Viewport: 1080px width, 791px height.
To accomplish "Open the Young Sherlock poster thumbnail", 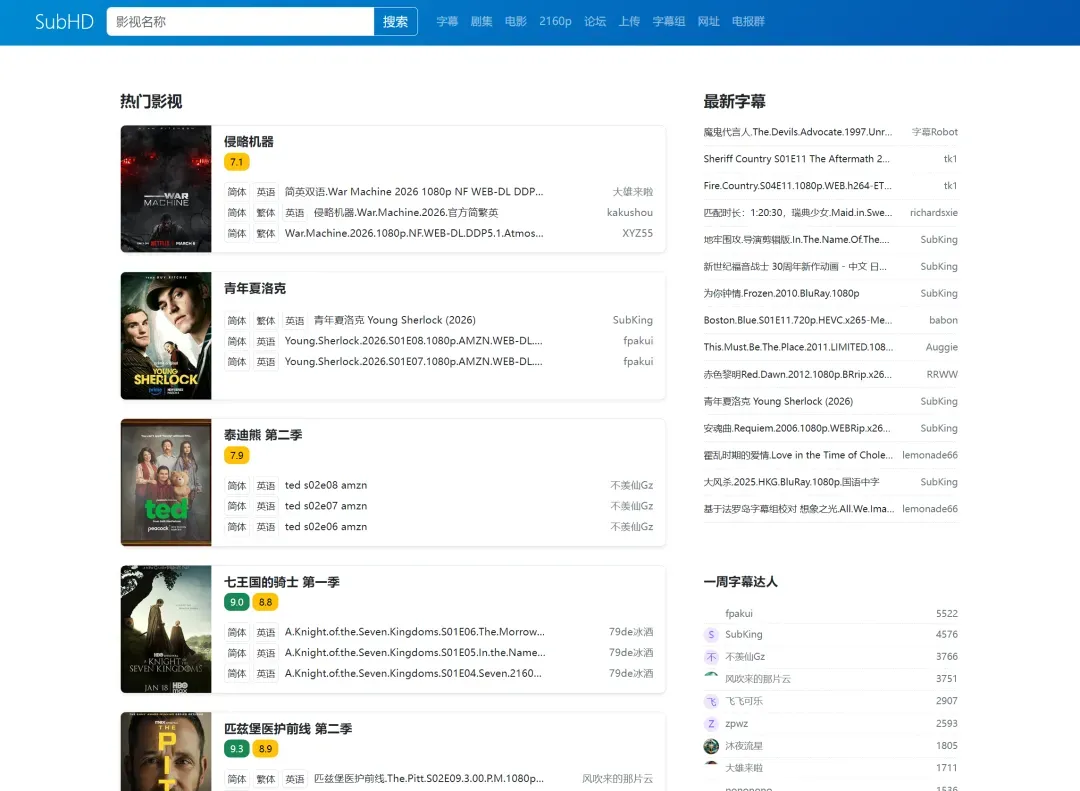I will tap(166, 336).
